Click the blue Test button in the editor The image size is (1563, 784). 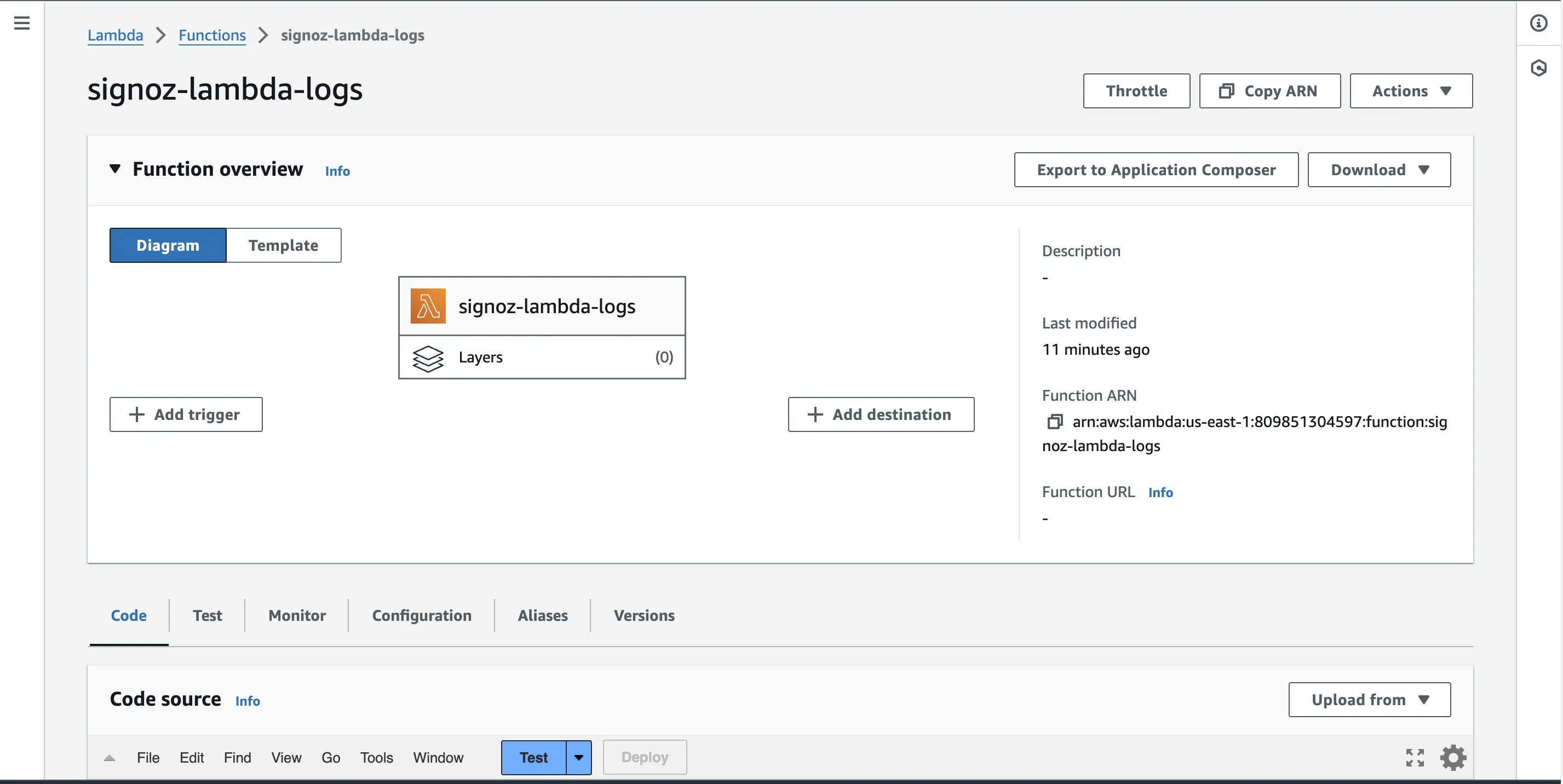(x=534, y=757)
